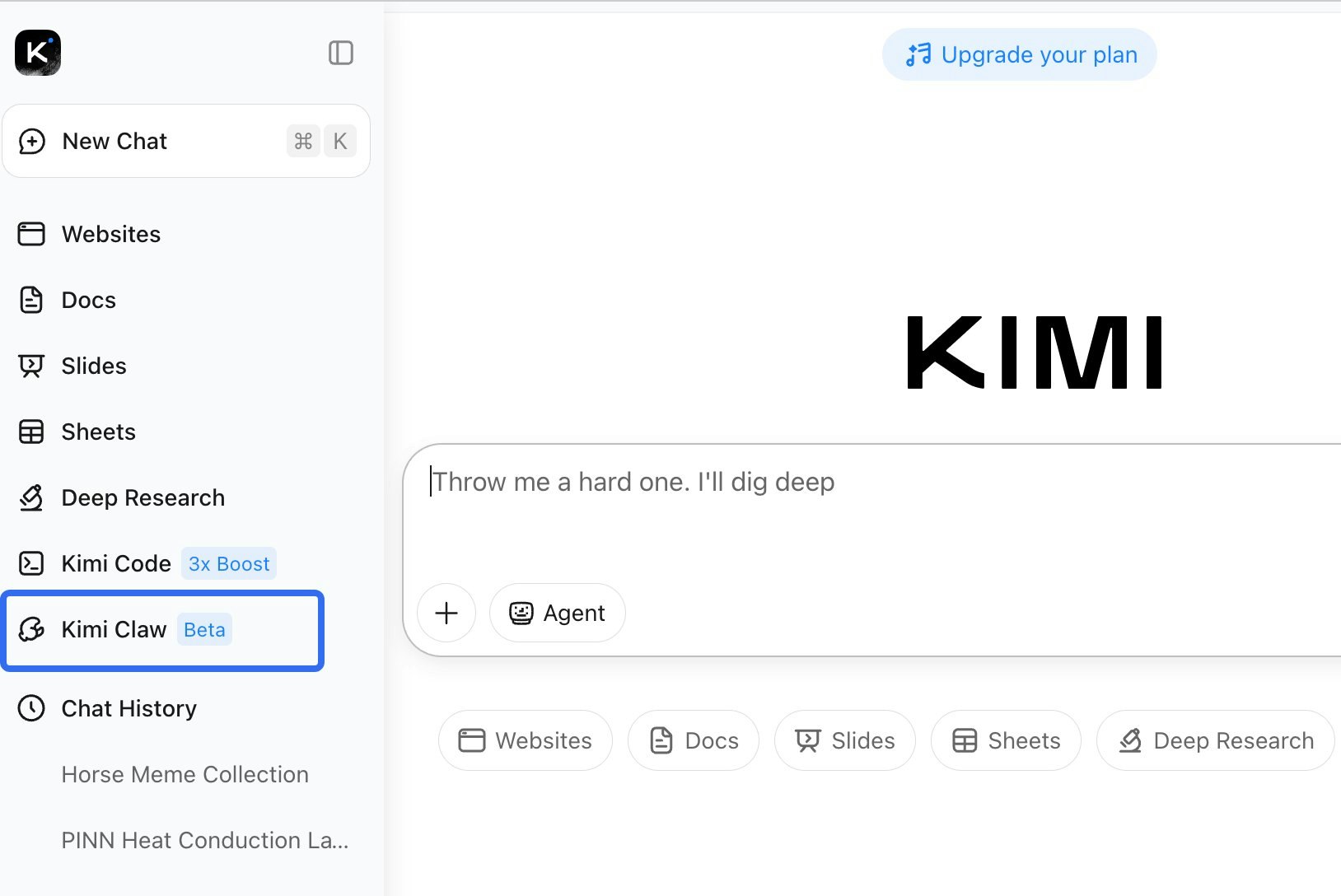Click the message input field
This screenshot has width=1341, height=896.
pyautogui.click(x=824, y=482)
